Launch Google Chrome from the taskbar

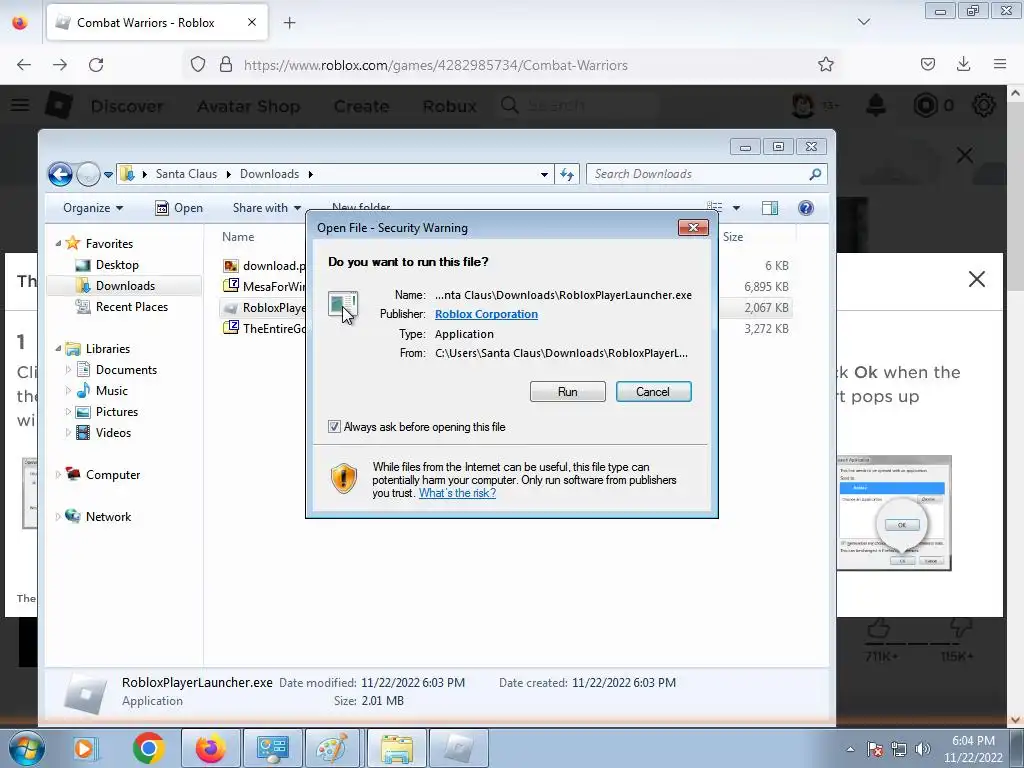point(148,748)
